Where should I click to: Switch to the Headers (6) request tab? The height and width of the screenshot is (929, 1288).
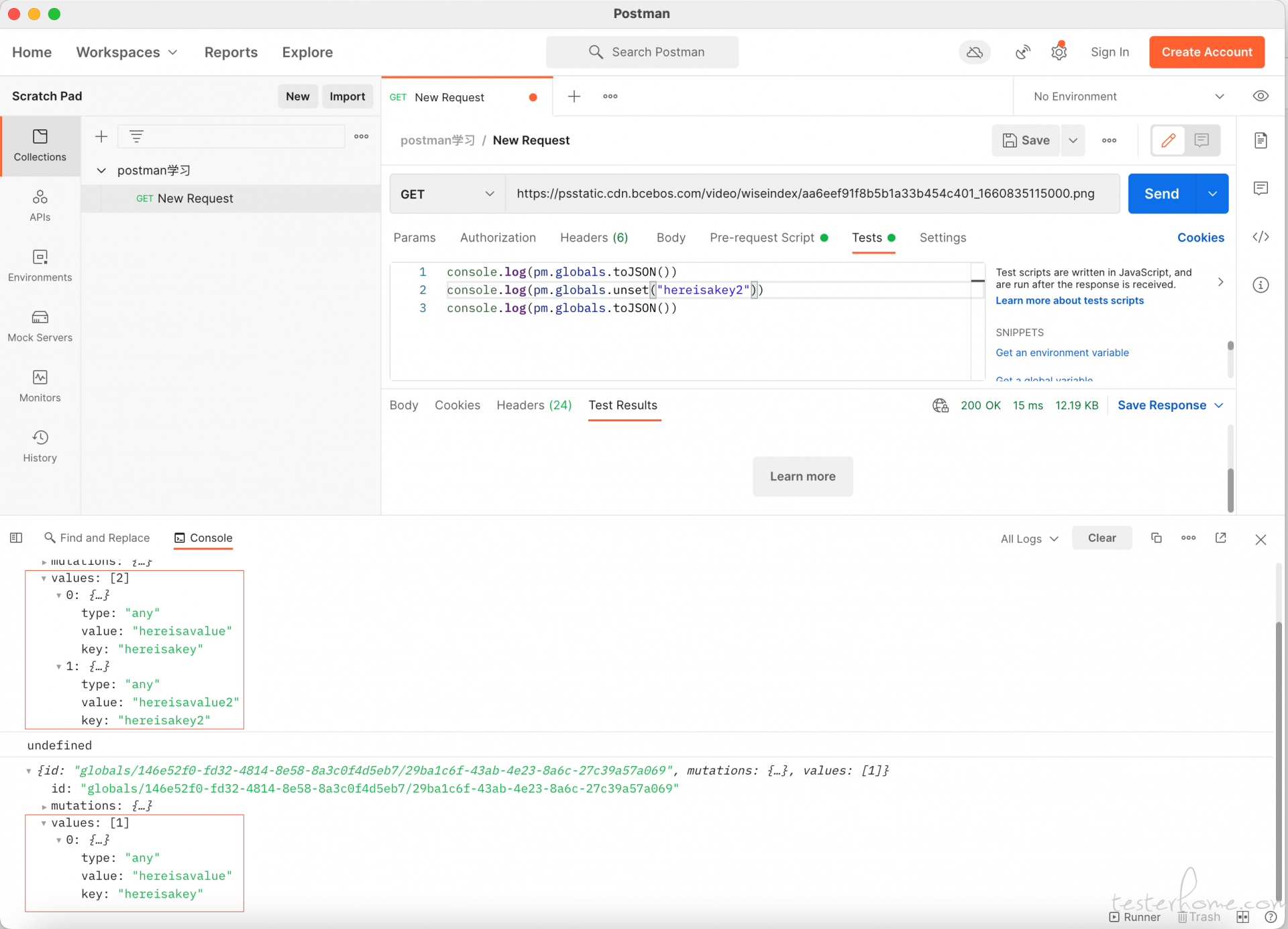594,237
